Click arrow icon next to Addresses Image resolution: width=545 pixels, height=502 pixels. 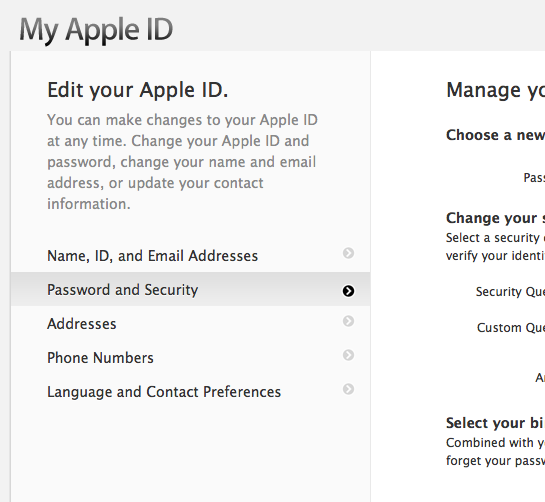[x=348, y=321]
